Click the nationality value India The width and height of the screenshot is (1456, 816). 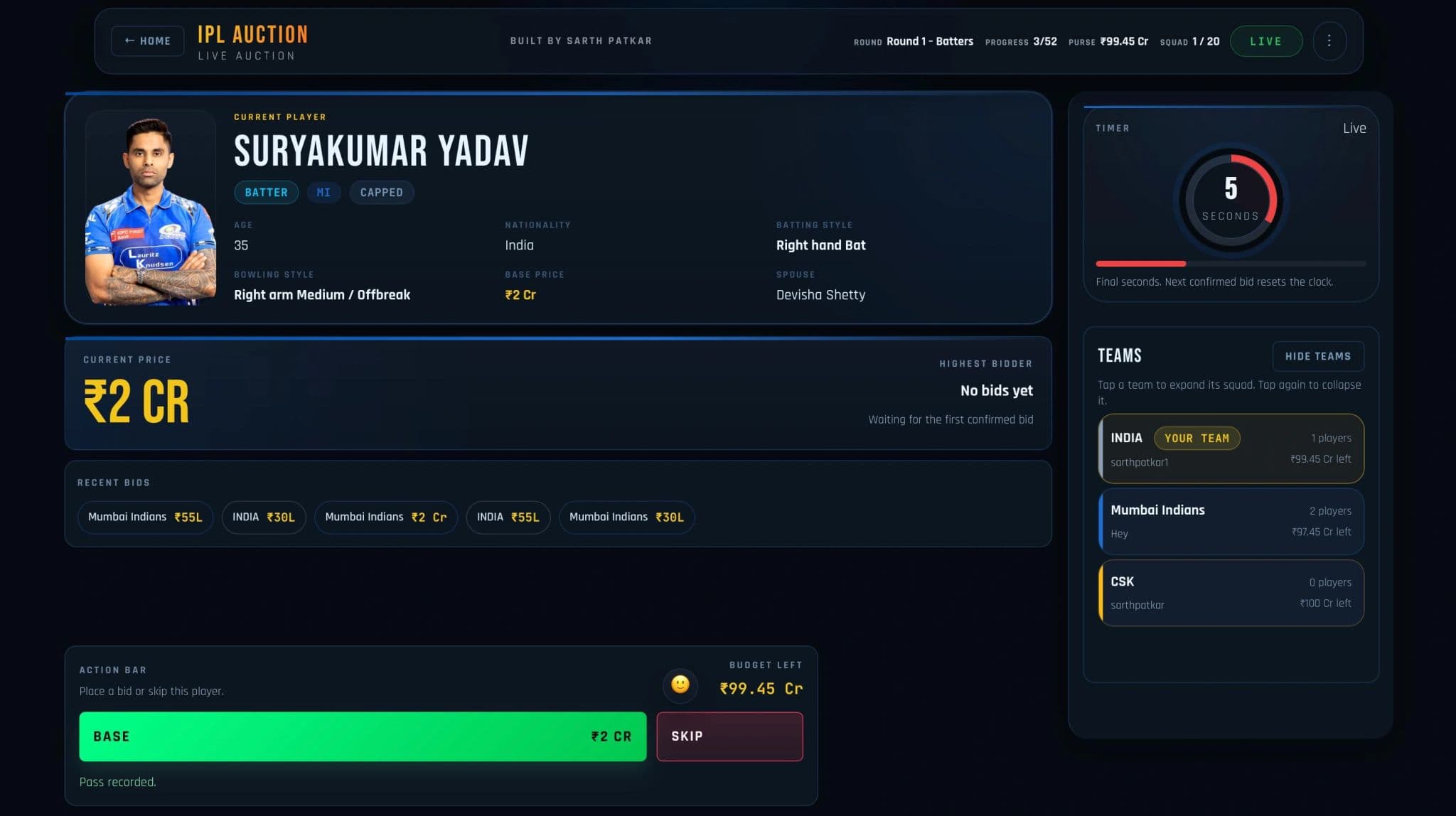pos(519,245)
